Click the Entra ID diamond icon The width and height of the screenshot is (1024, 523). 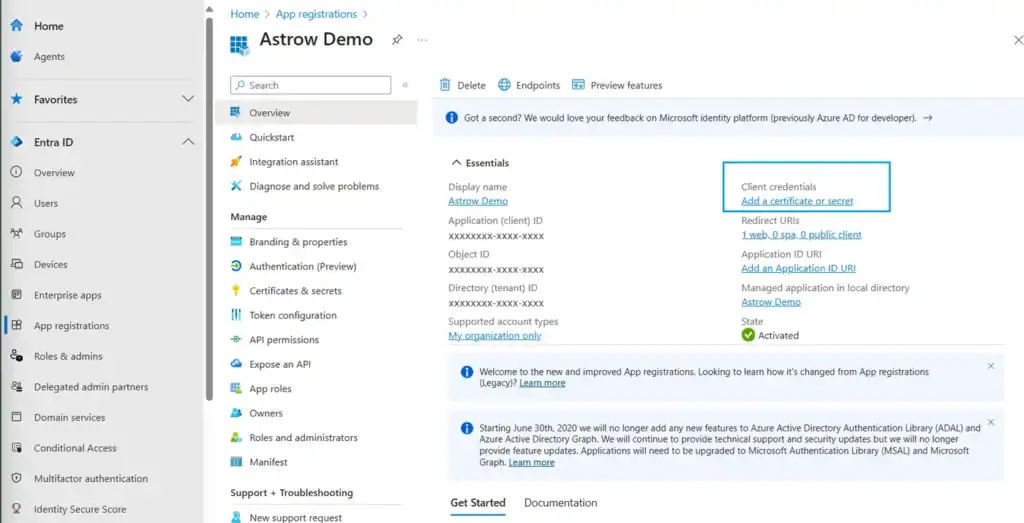point(17,142)
